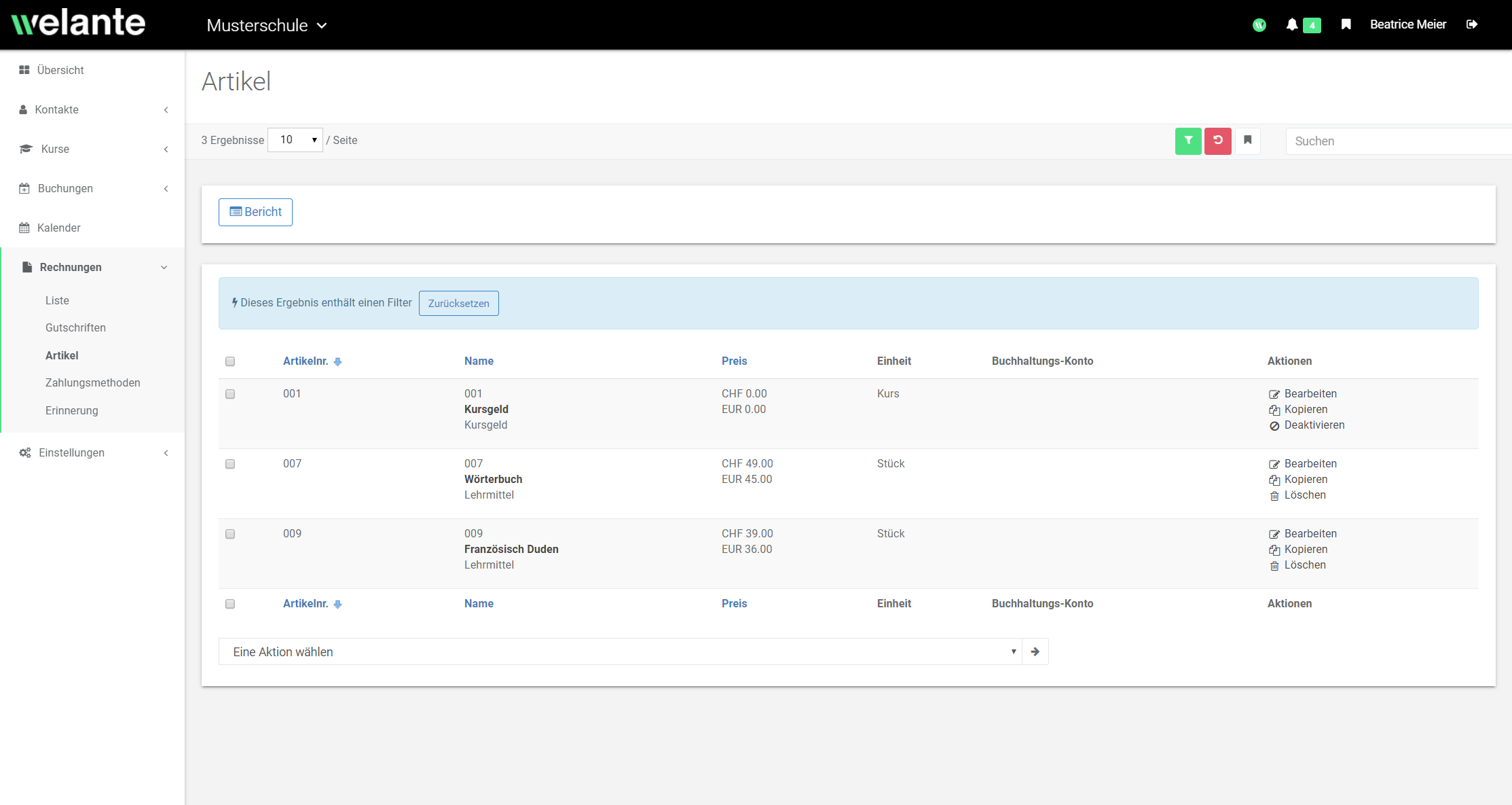Click the Übersicht grid icon
The image size is (1512, 805).
pyautogui.click(x=24, y=70)
